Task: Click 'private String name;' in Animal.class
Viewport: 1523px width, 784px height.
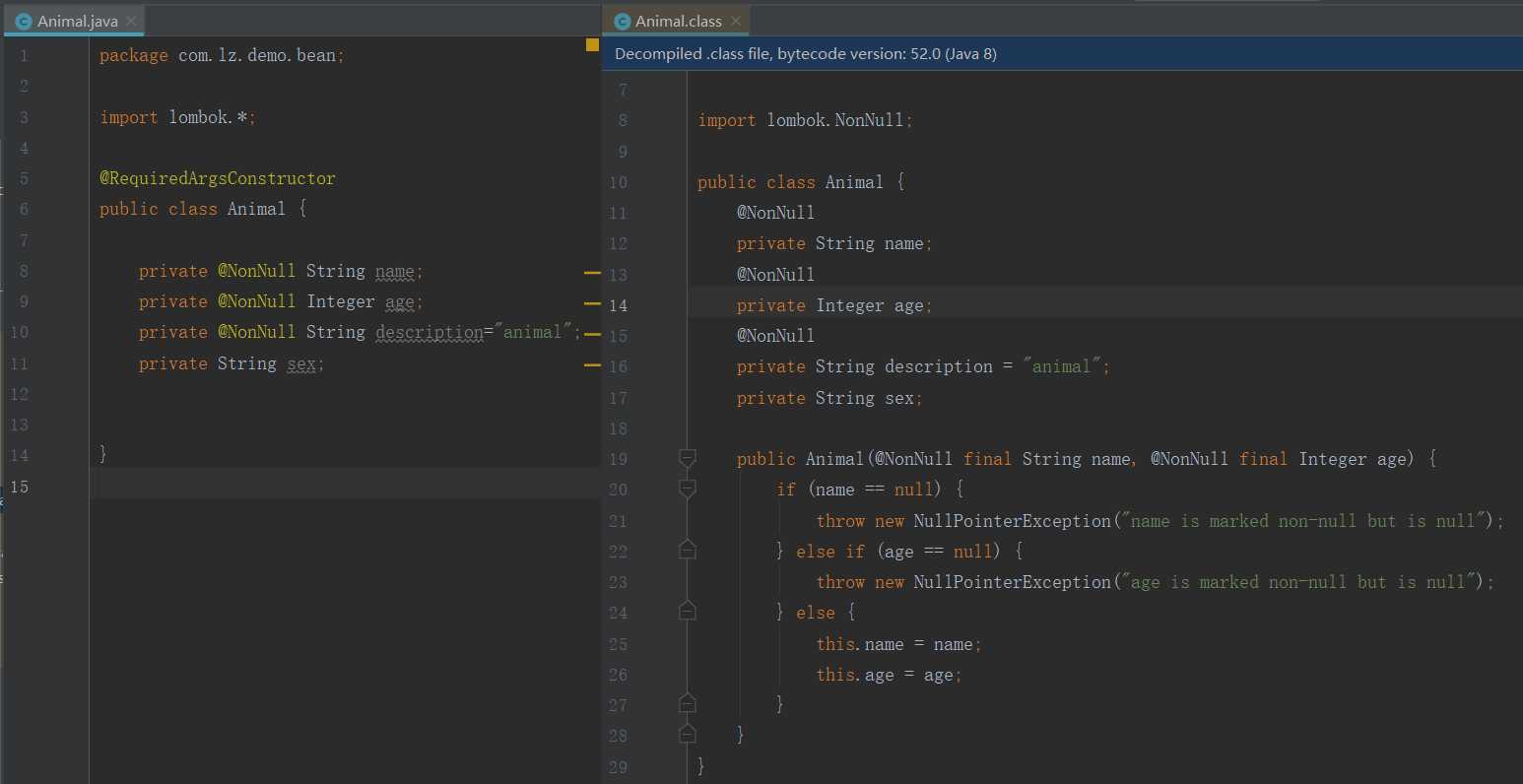Action: 834,243
